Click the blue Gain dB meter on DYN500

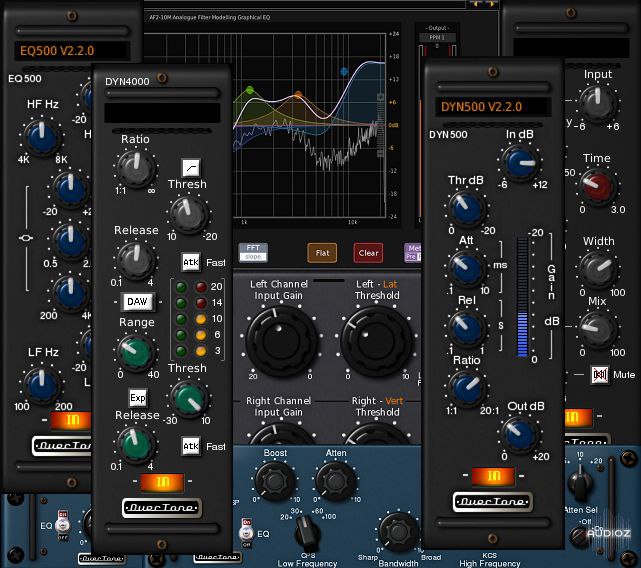click(523, 297)
